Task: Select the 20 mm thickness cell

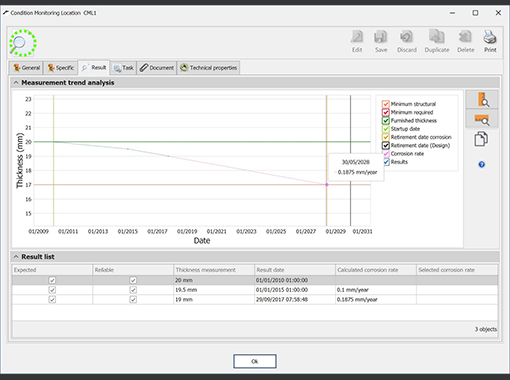Action: [214, 280]
